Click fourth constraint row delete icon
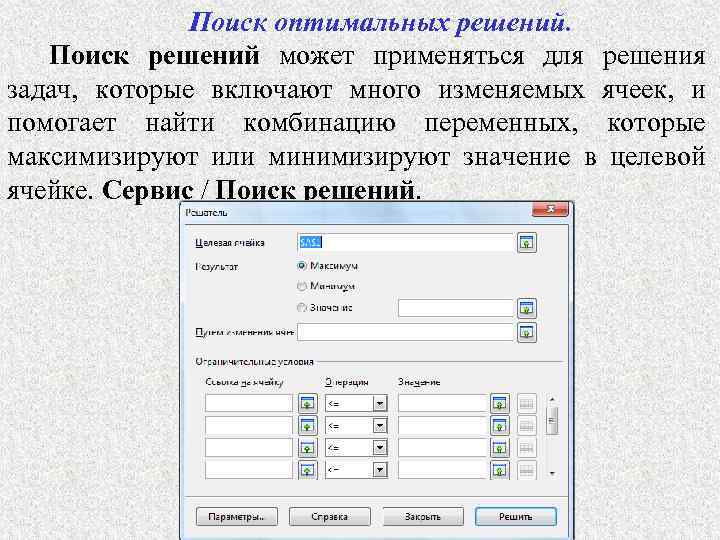Image resolution: width=720 pixels, height=540 pixels. (527, 470)
